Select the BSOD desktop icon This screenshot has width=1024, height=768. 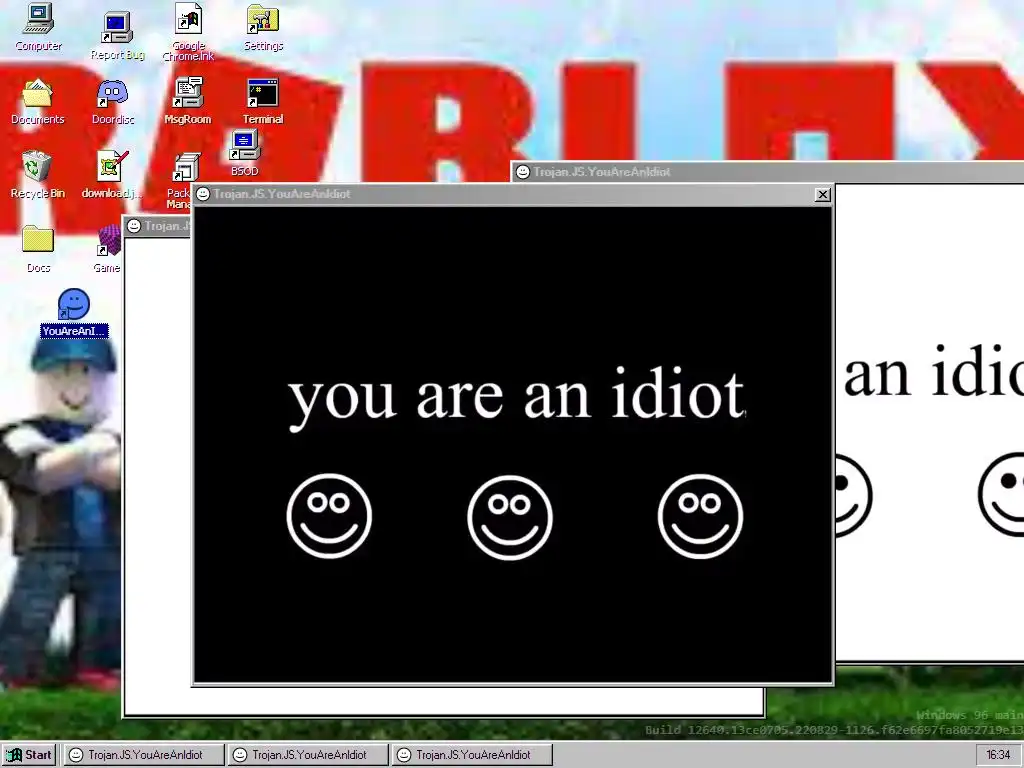tap(245, 153)
